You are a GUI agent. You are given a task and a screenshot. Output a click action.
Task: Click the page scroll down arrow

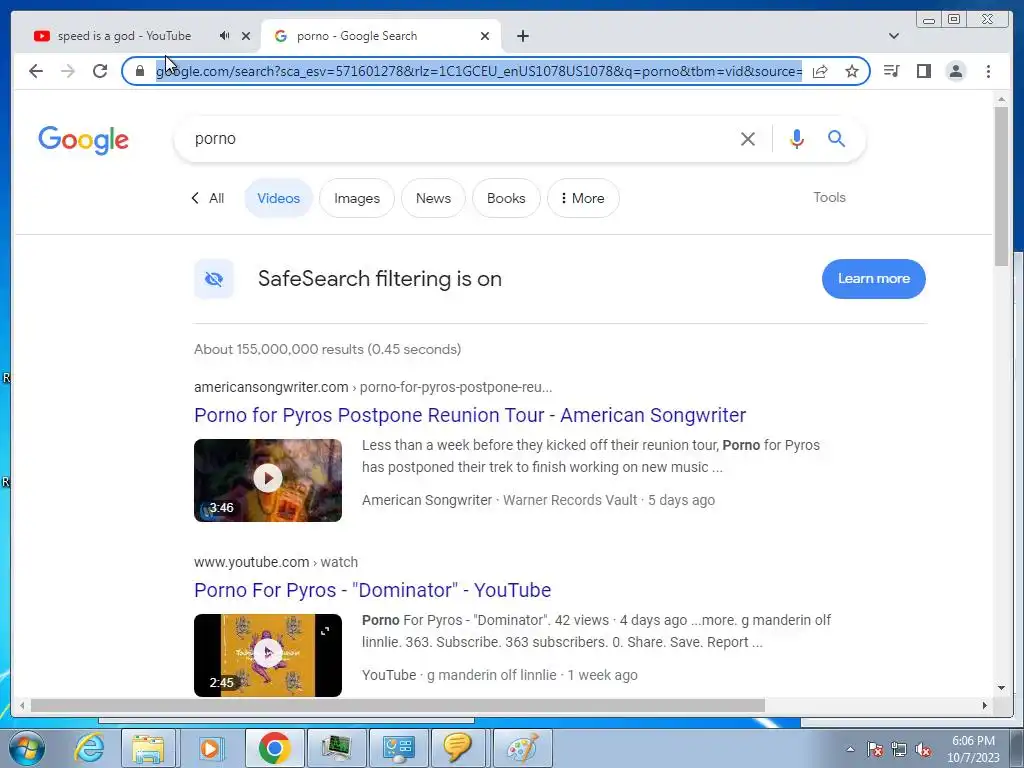(x=1001, y=688)
